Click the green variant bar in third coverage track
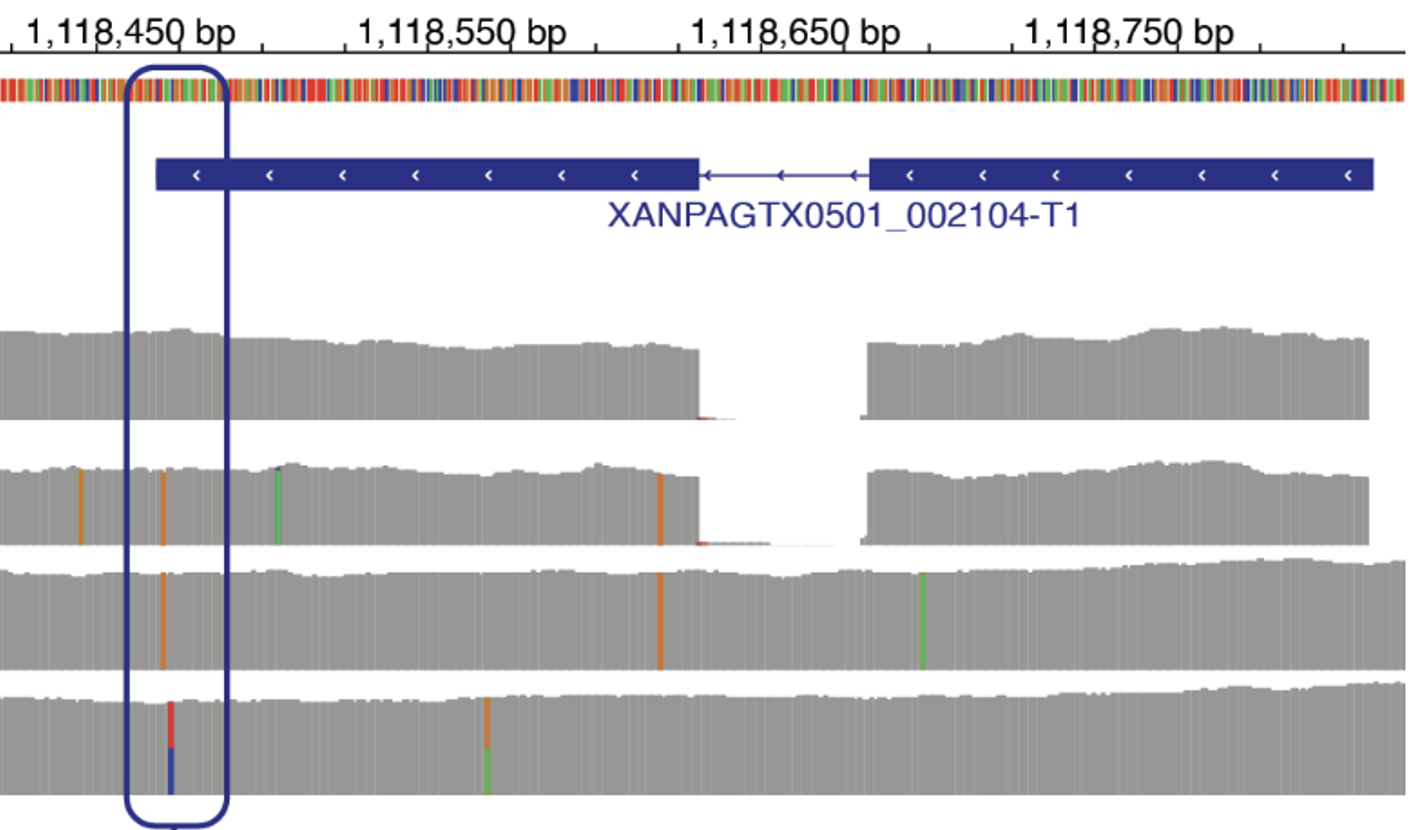The image size is (1424, 830). click(922, 620)
